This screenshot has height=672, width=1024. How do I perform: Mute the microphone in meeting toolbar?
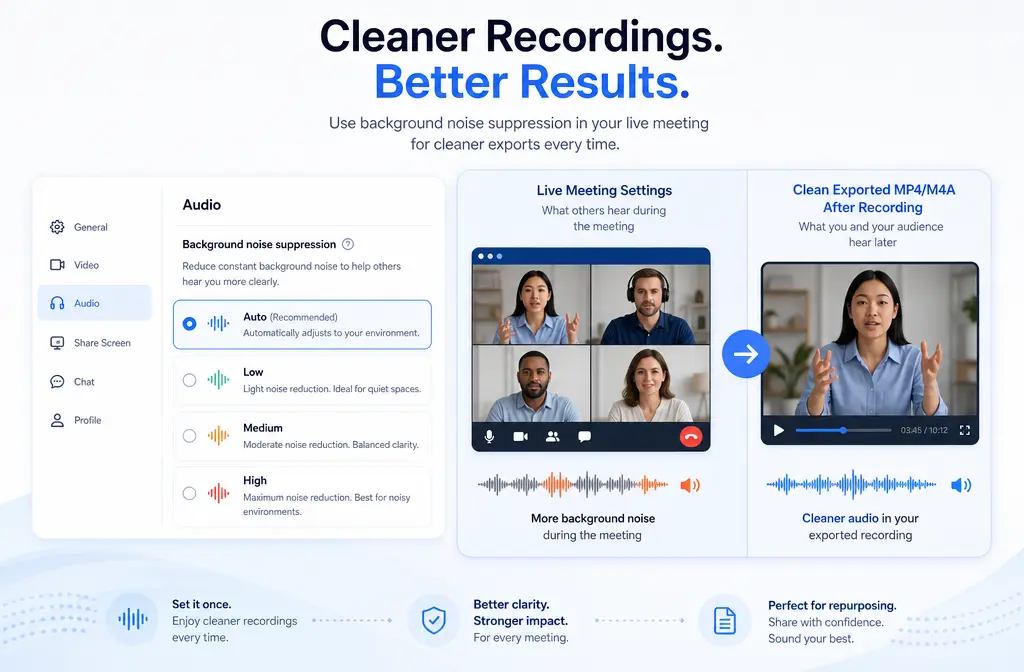click(489, 436)
